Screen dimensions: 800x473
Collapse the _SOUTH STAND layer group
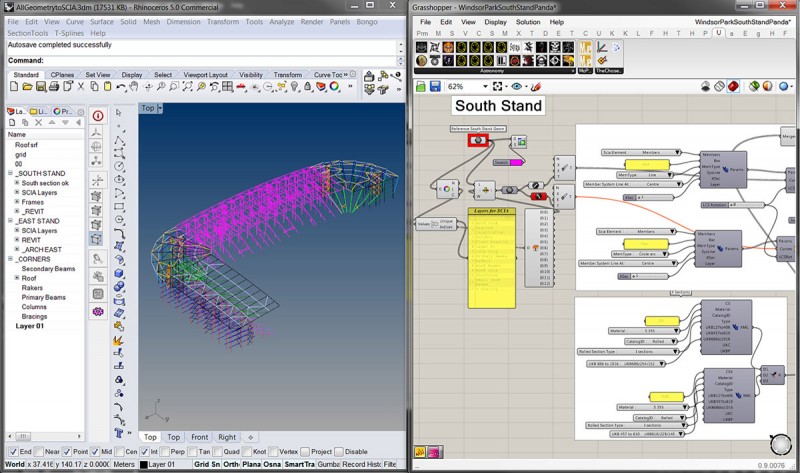[9, 174]
